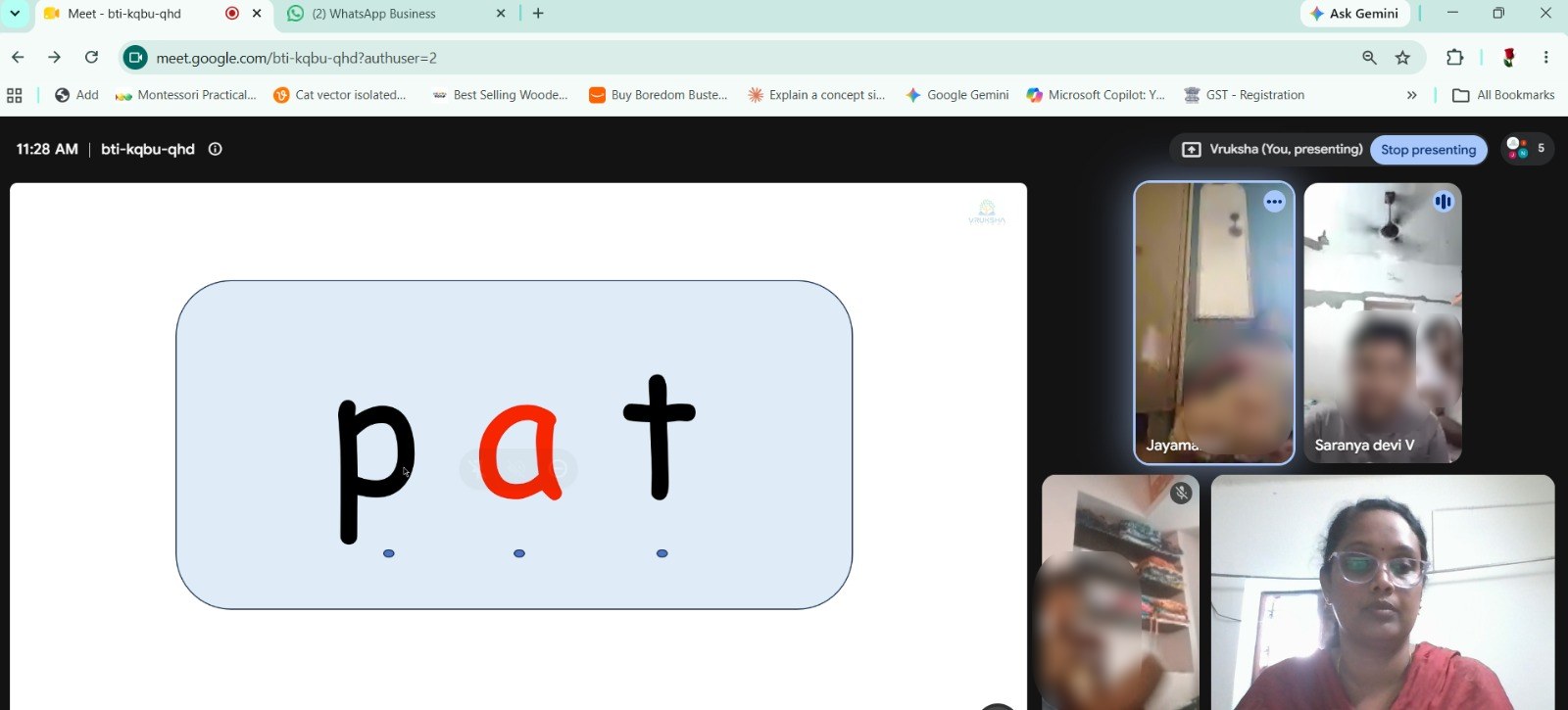Click Stop presenting
Screen dimensions: 1568x710
point(1428,149)
